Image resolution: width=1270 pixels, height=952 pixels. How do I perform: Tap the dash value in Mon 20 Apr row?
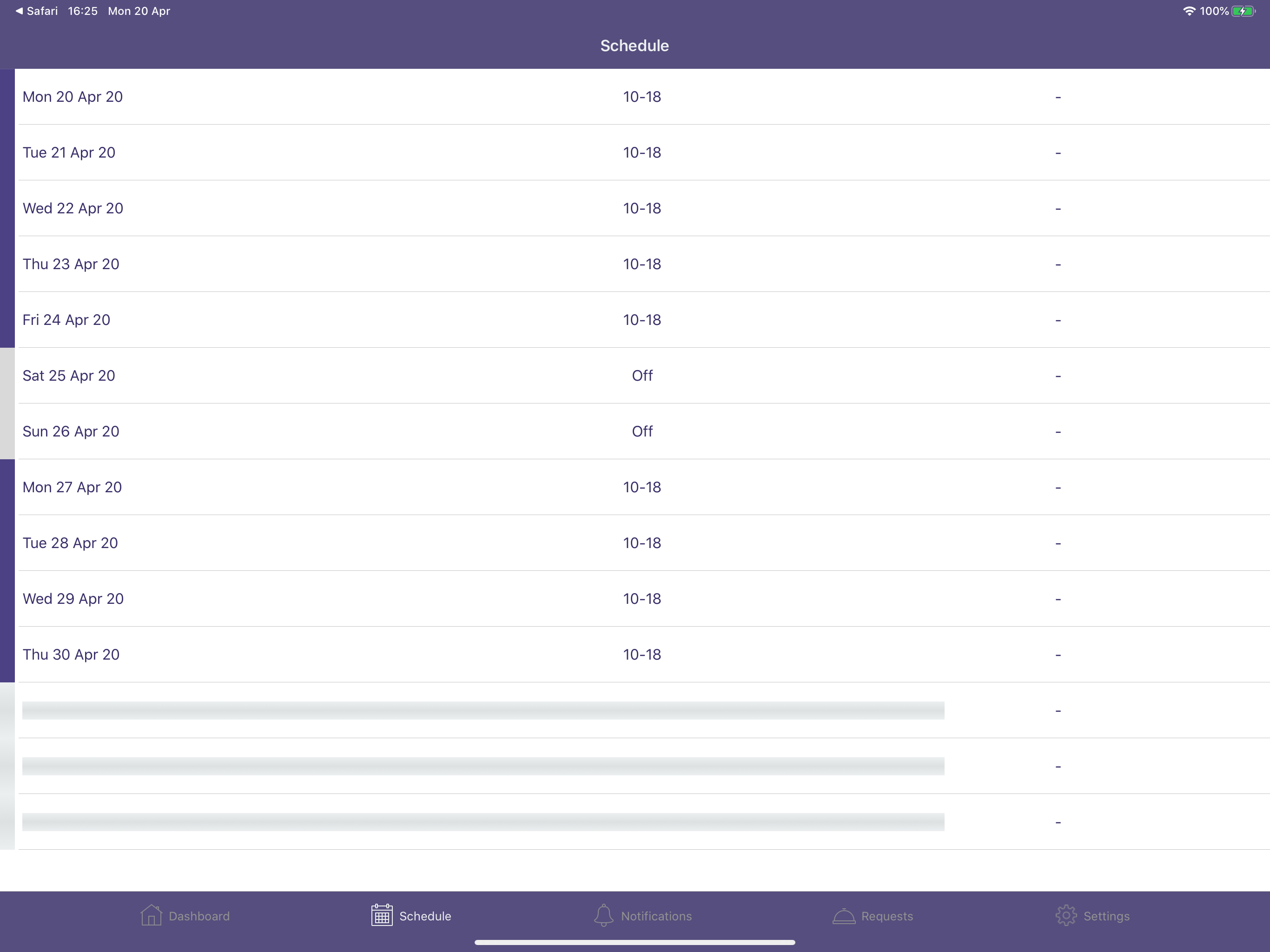click(x=1058, y=97)
